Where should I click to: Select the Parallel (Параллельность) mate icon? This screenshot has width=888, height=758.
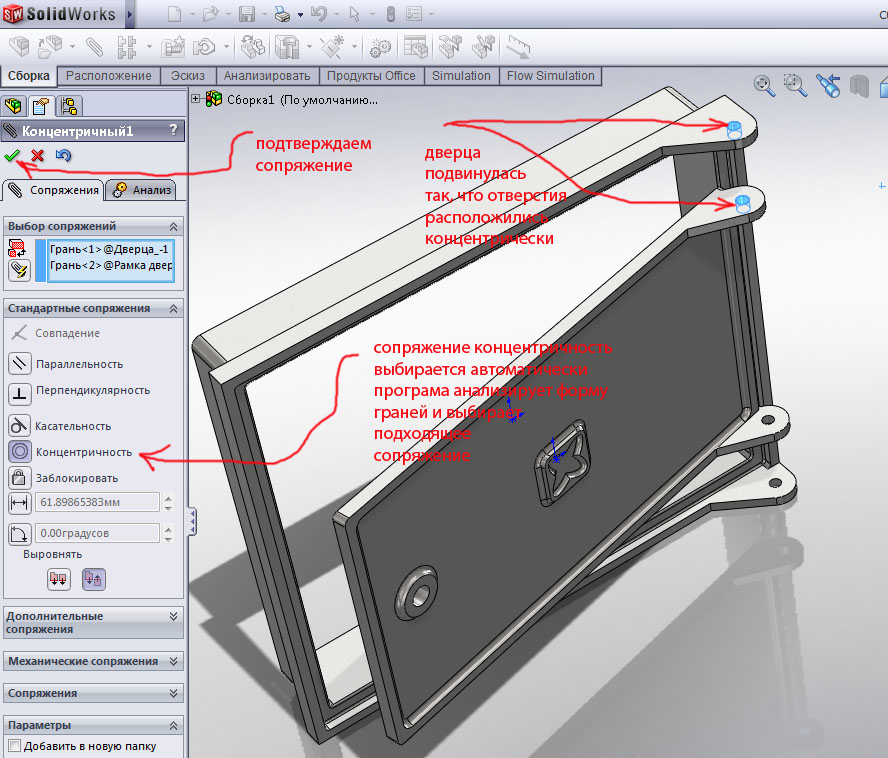pyautogui.click(x=19, y=364)
